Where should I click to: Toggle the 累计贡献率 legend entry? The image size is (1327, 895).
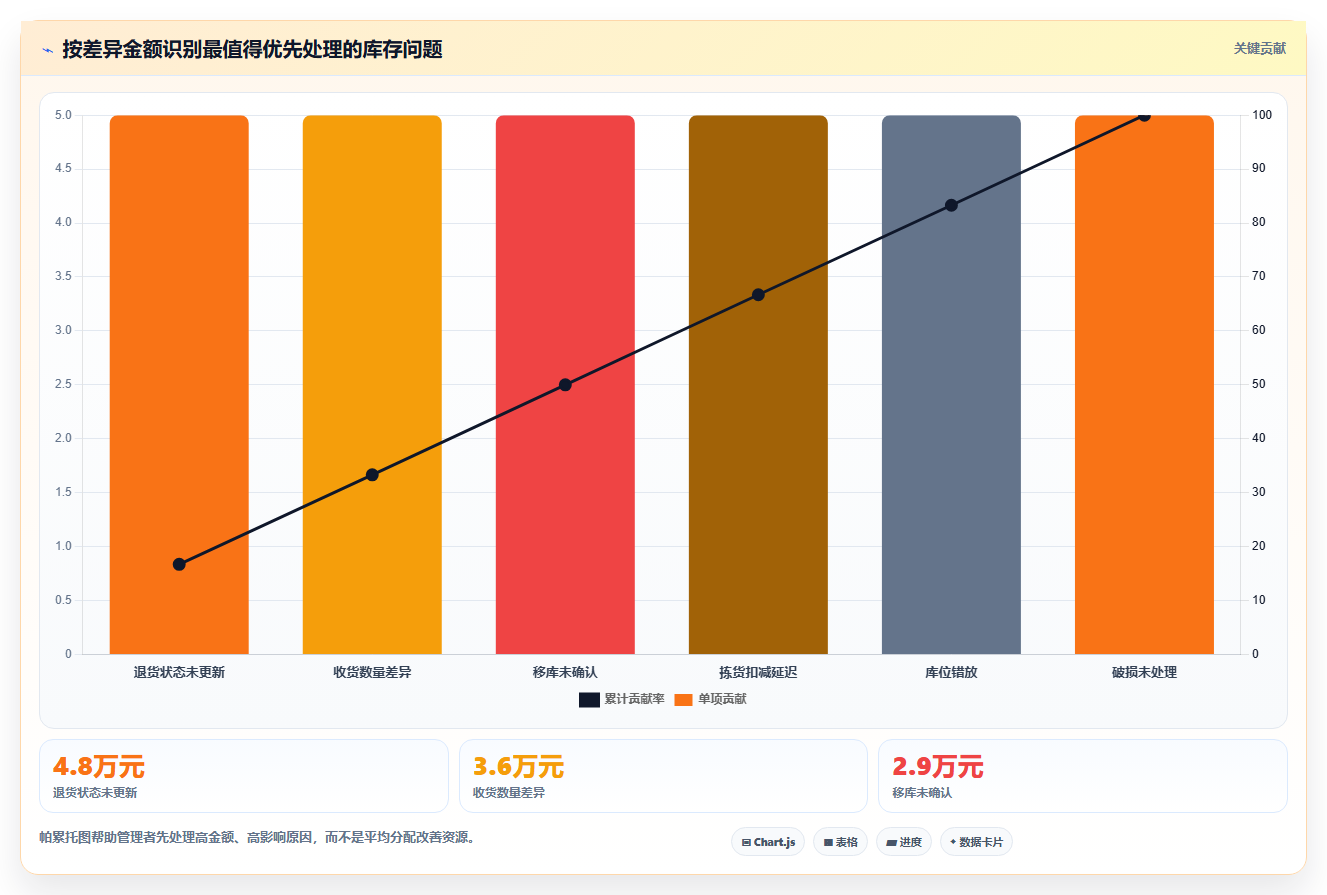click(621, 699)
